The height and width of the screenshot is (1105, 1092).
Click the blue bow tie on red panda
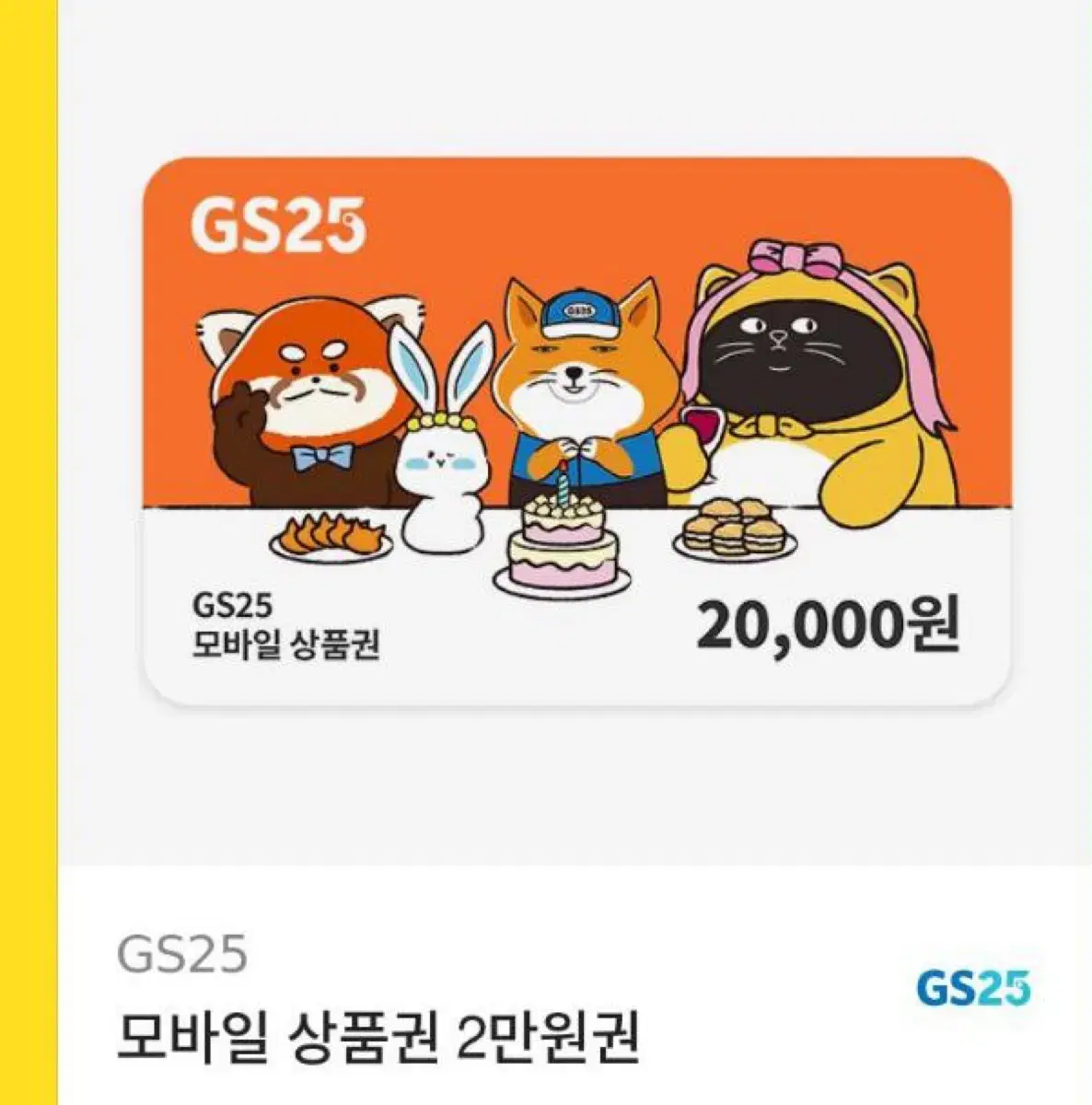pos(324,456)
